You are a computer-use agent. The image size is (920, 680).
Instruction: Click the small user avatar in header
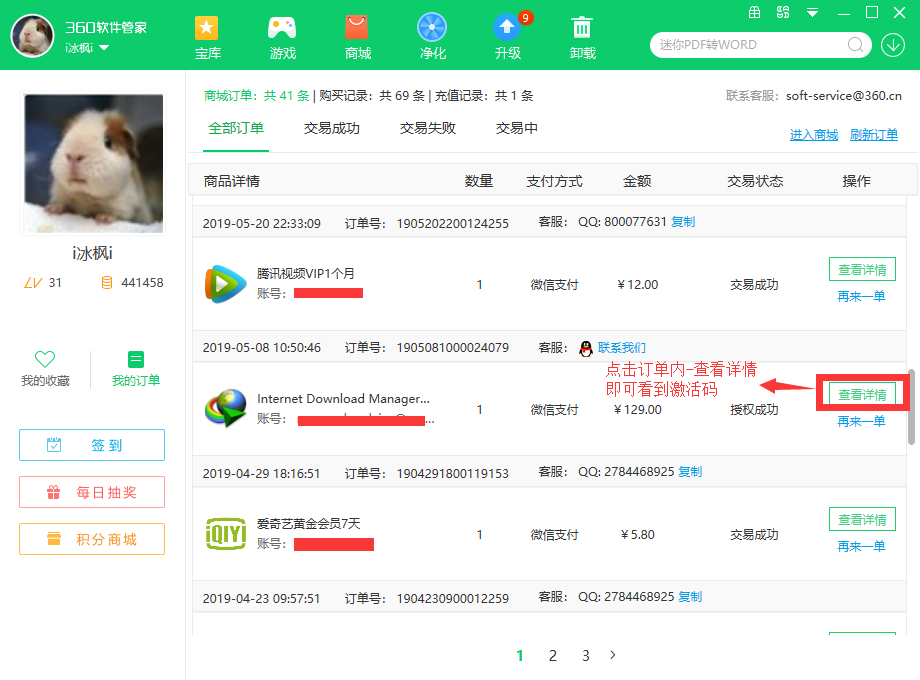coord(33,35)
